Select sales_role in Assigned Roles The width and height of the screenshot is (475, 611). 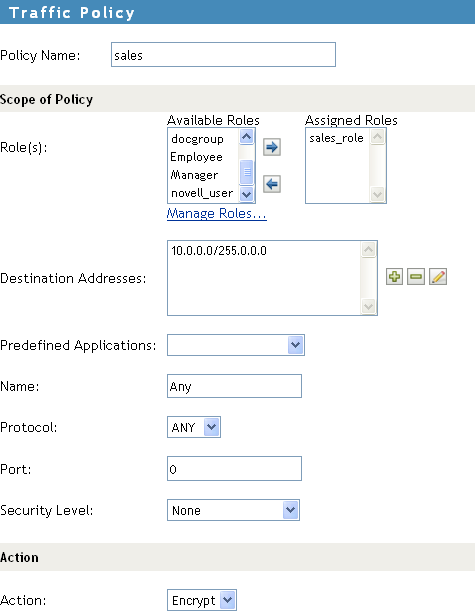point(336,138)
